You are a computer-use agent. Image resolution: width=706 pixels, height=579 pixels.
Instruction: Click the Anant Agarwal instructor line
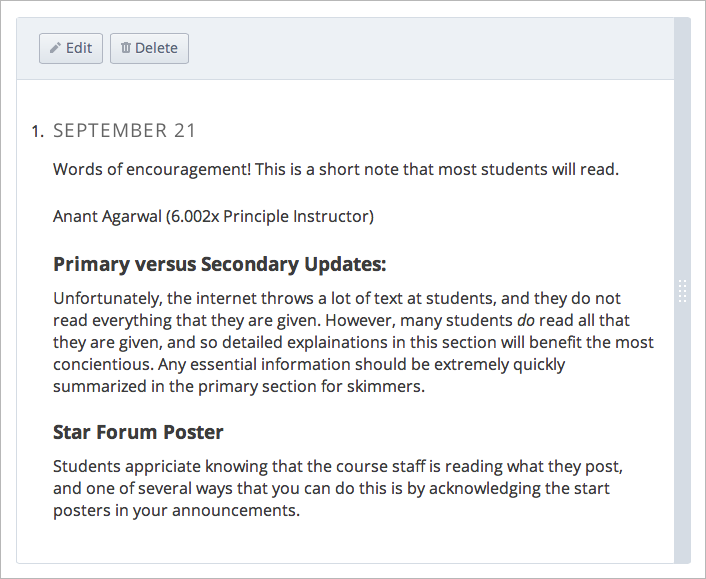(x=213, y=216)
